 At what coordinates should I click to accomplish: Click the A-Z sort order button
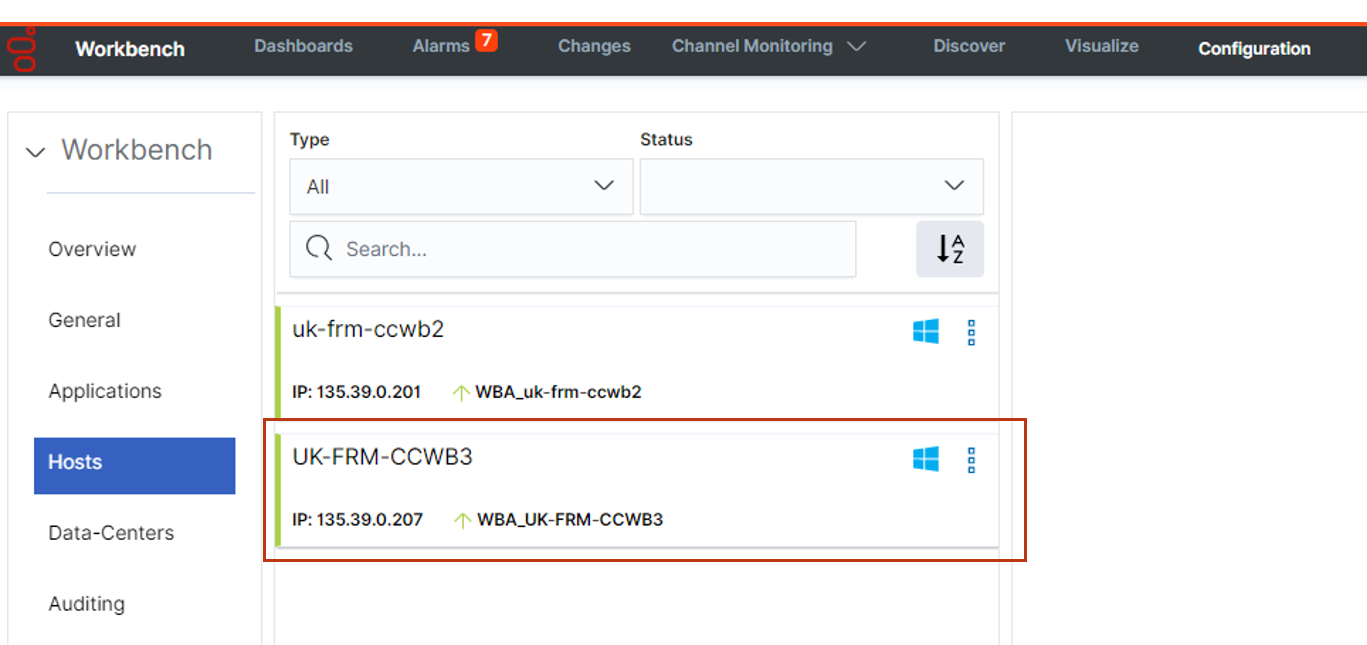click(x=949, y=249)
